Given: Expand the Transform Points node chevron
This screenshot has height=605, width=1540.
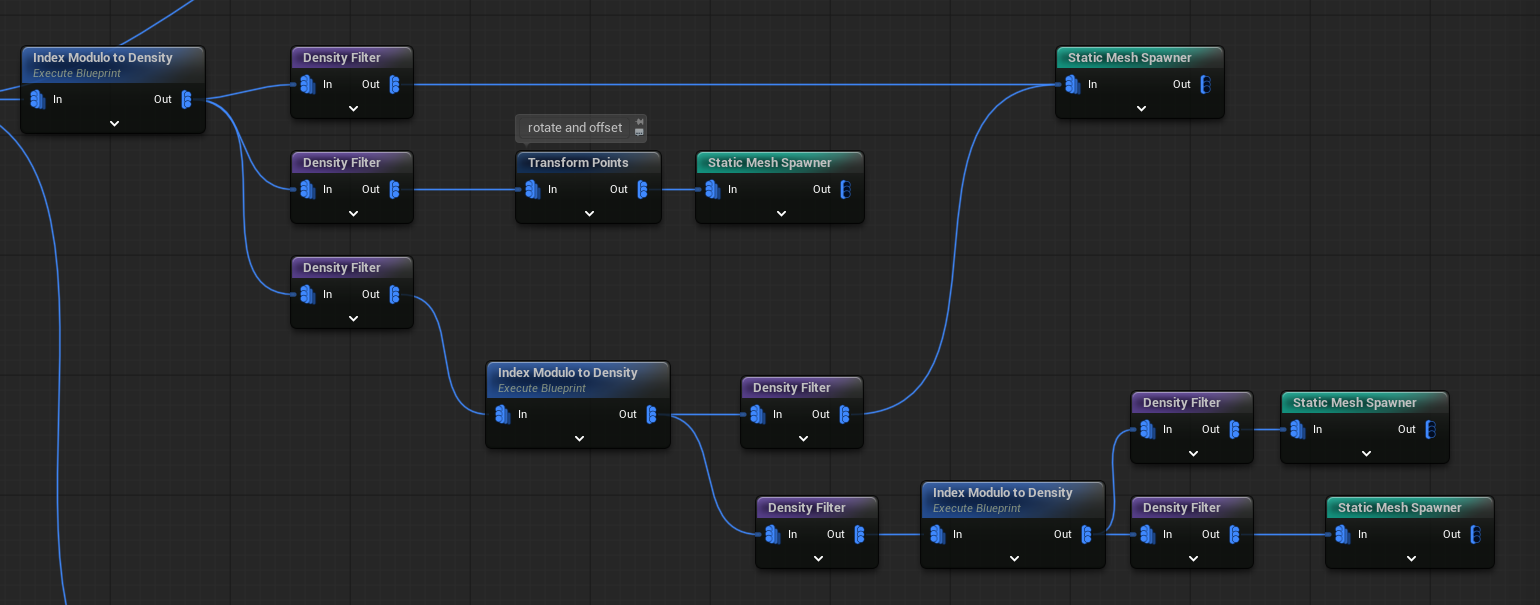Looking at the screenshot, I should 589,213.
